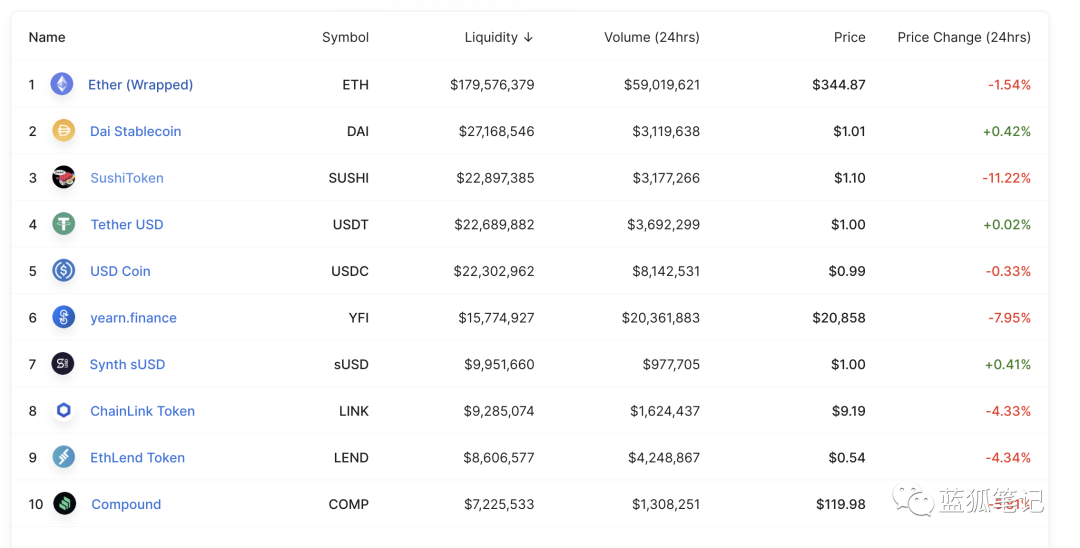Click the USD Coin logo icon
The height and width of the screenshot is (548, 1080).
63,271
